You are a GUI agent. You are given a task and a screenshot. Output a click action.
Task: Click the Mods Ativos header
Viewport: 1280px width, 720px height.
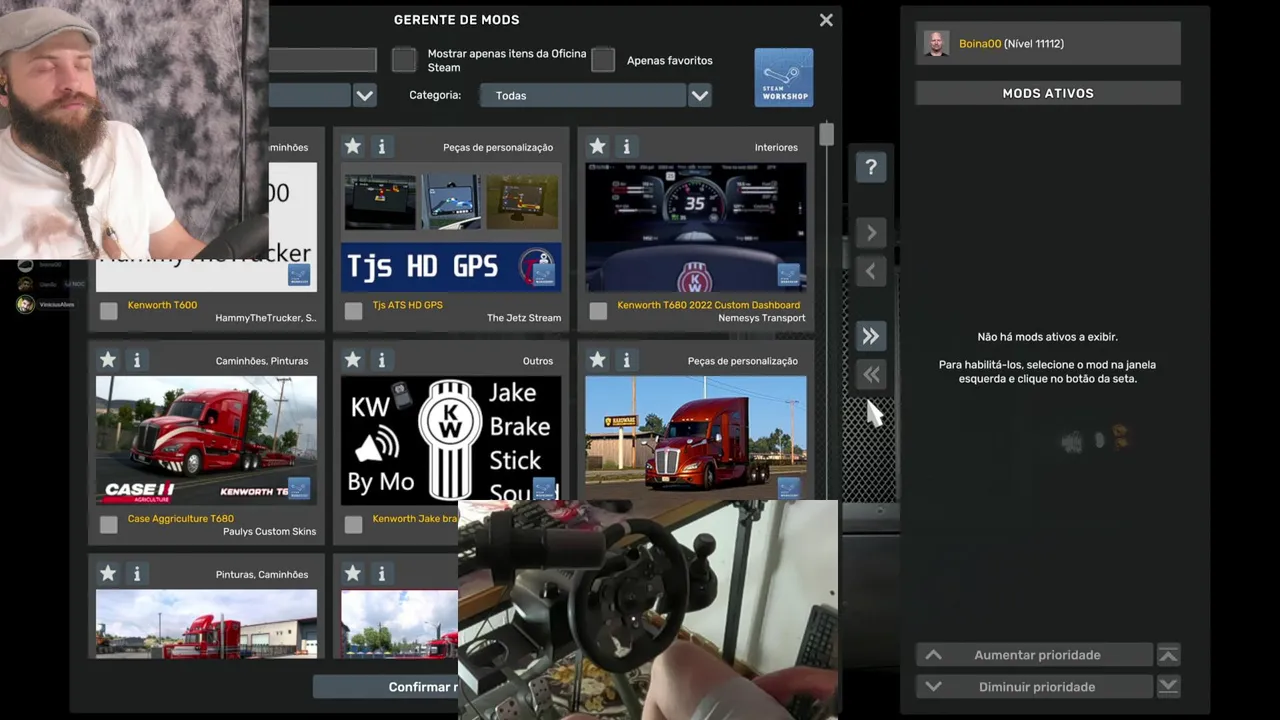coord(1048,93)
